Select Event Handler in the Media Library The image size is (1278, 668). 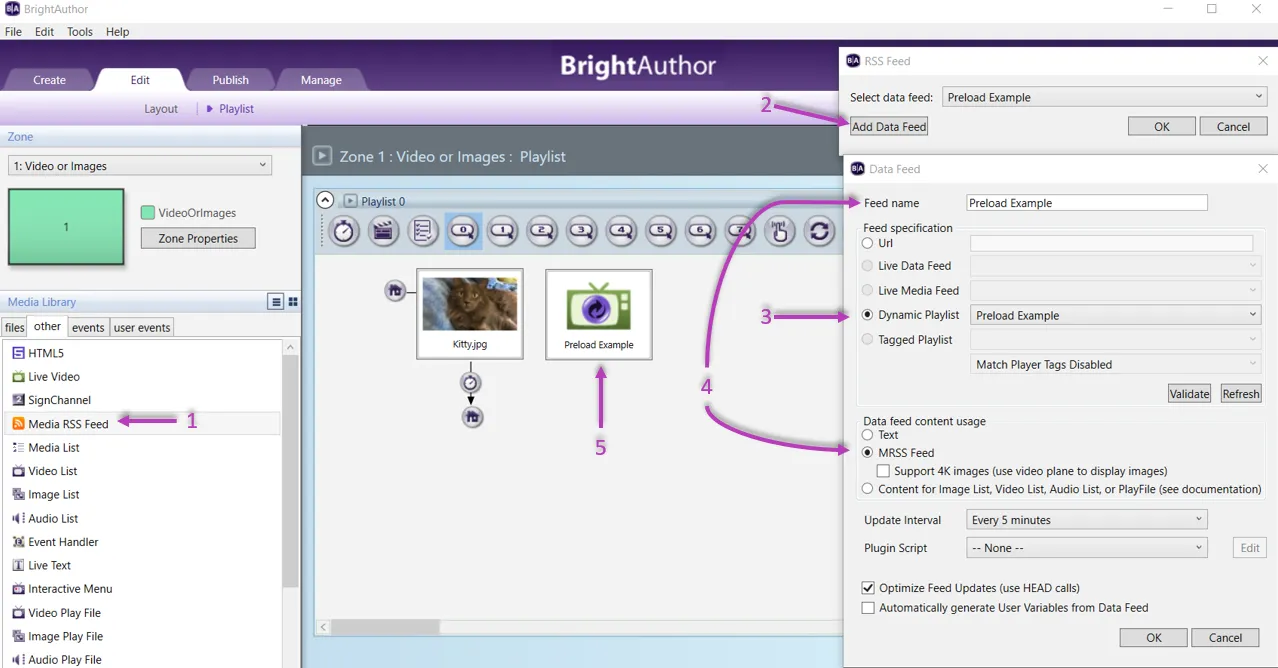(x=55, y=542)
